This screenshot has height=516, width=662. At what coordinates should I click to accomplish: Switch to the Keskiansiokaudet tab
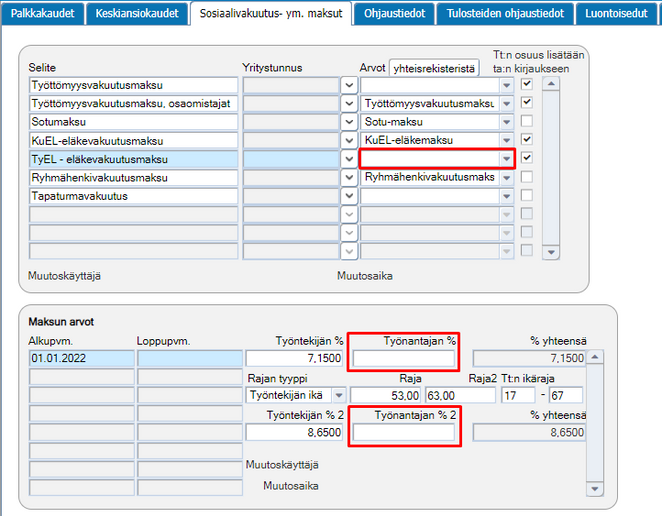tap(137, 14)
